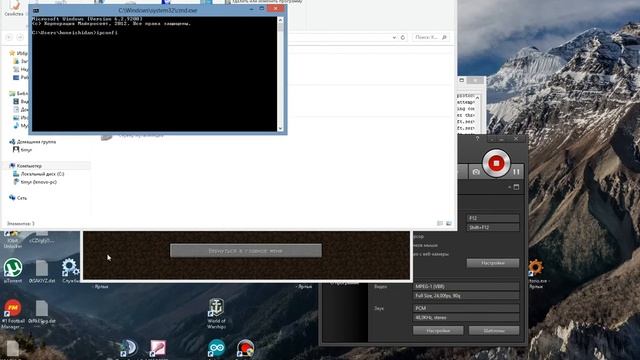Select the libraries item in Explorer sidebar

[18, 93]
